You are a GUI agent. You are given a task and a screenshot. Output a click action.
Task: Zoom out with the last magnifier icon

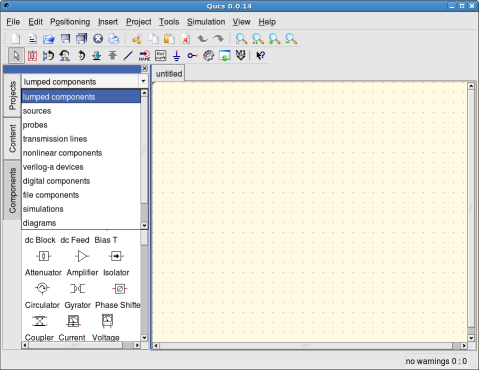[291, 39]
